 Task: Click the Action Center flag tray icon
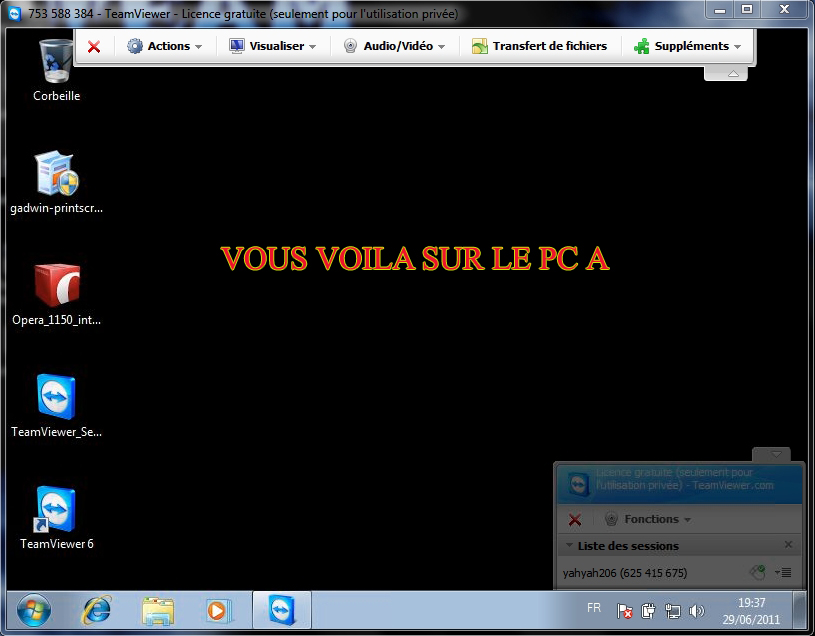point(624,611)
